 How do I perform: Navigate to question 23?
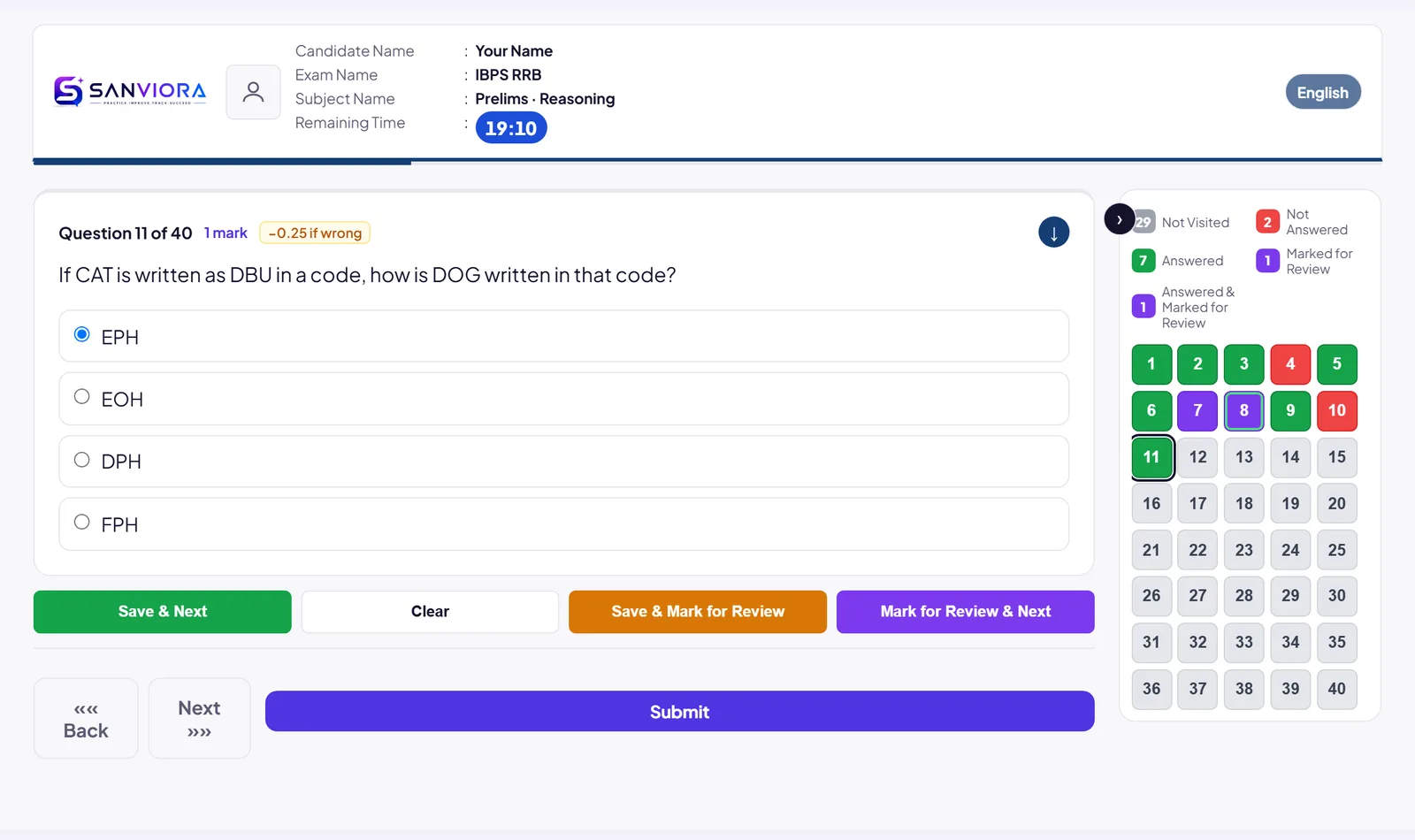pos(1244,550)
